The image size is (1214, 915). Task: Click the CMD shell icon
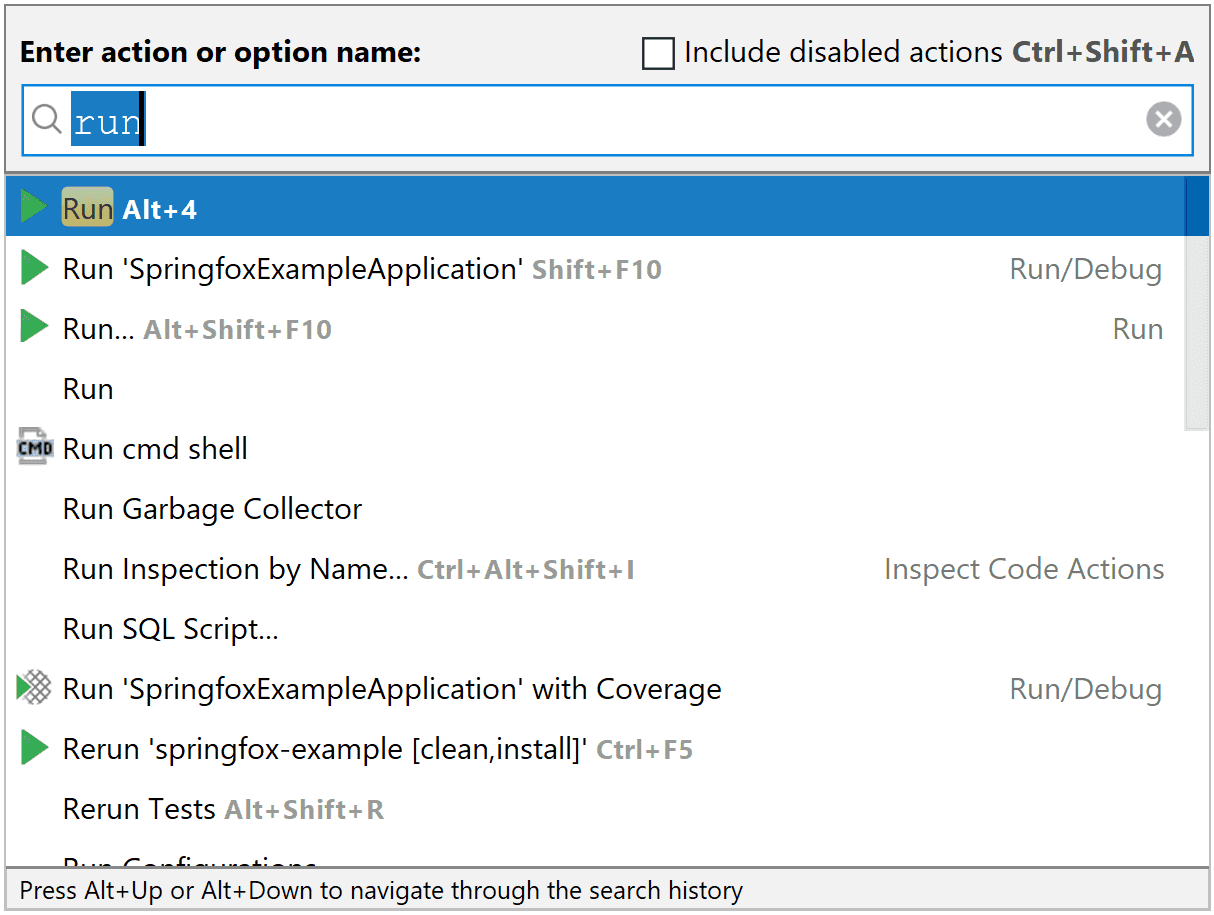coord(35,449)
